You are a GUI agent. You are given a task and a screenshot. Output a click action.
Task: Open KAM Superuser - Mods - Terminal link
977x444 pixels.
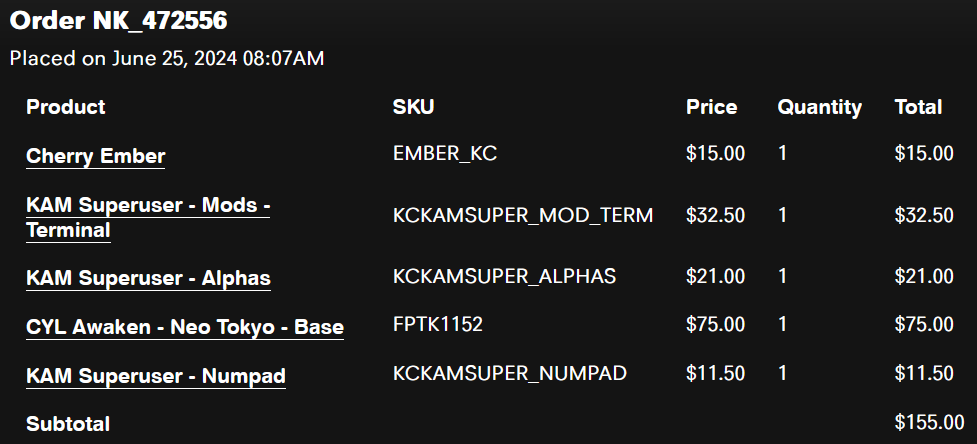148,217
